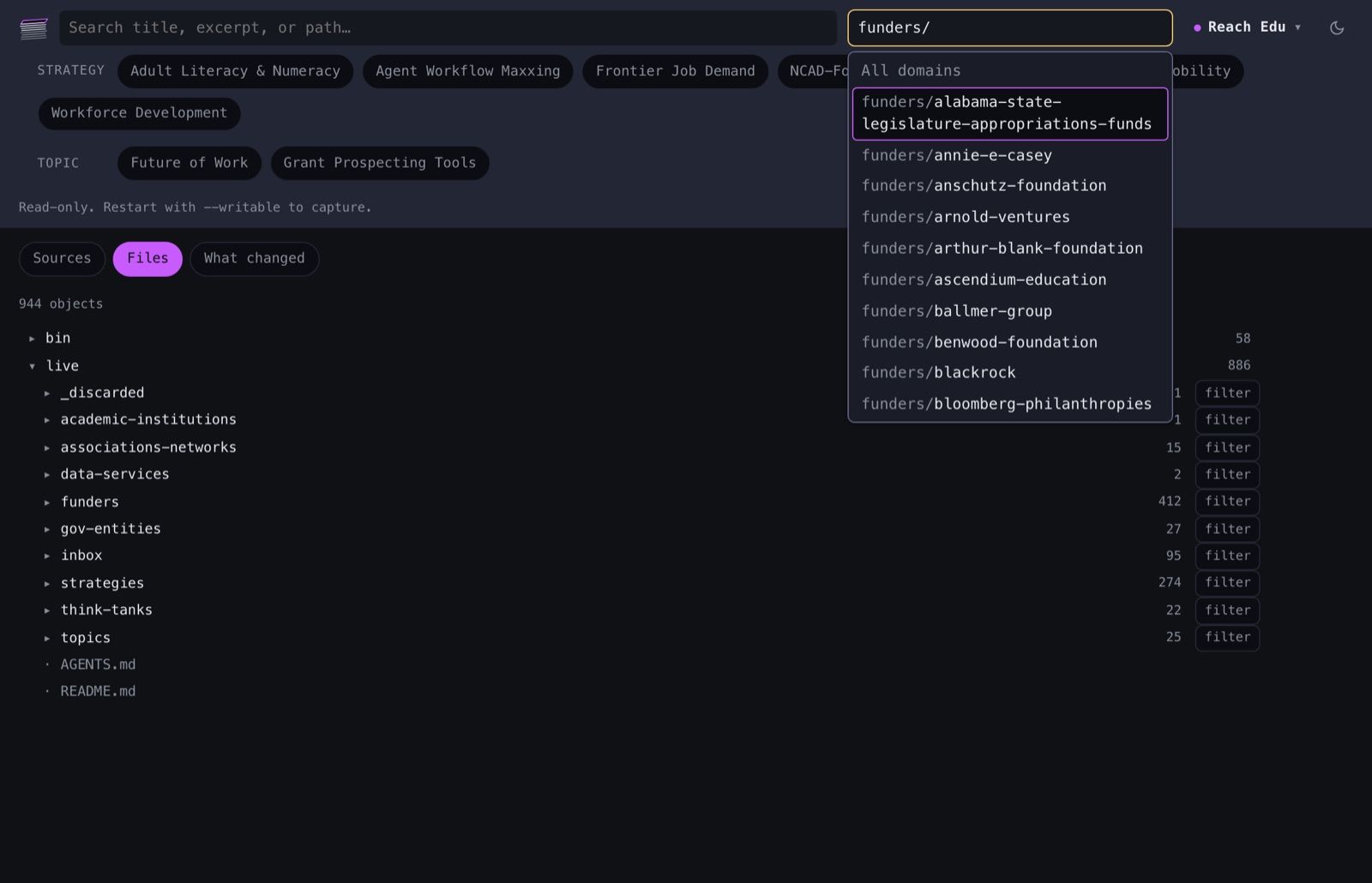Select All domains in the dropdown list
The width and height of the screenshot is (1372, 883).
(x=1009, y=70)
